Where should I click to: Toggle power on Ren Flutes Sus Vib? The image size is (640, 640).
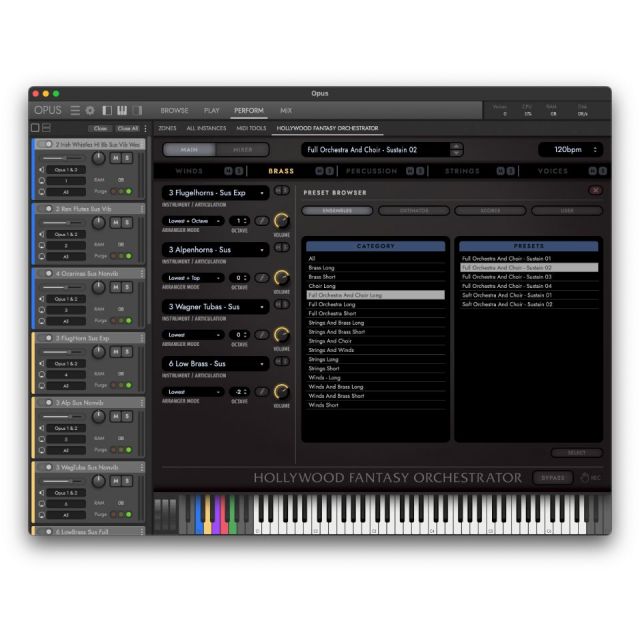click(x=49, y=209)
